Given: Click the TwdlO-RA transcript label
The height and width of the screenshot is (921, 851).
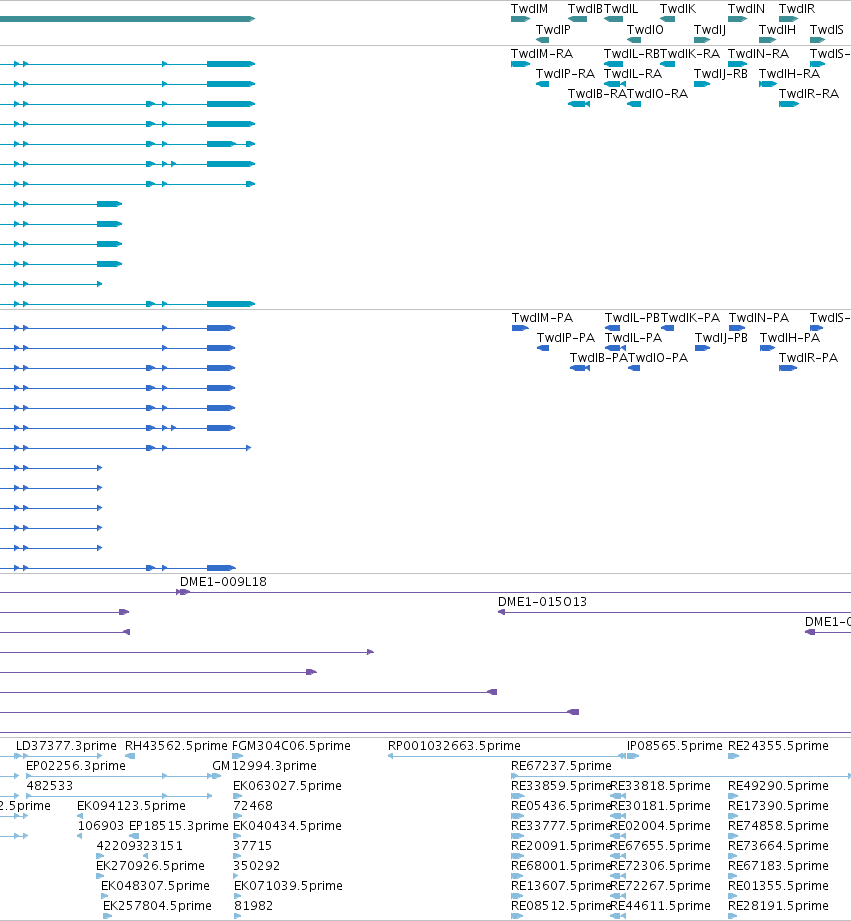Looking at the screenshot, I should point(657,93).
